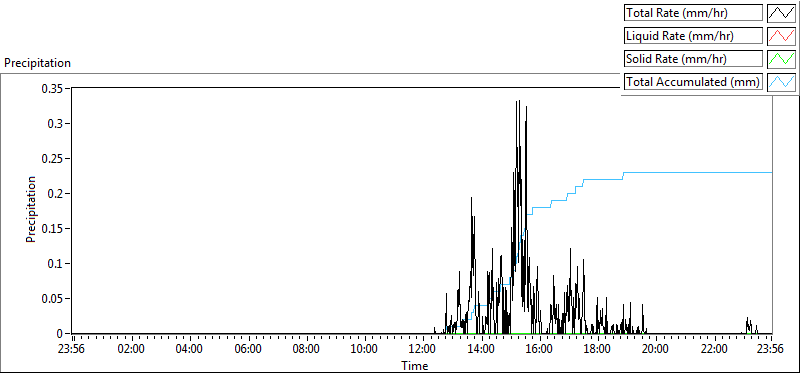This screenshot has width=800, height=373.
Task: Click the 02:00 time axis label
Action: coord(132,350)
